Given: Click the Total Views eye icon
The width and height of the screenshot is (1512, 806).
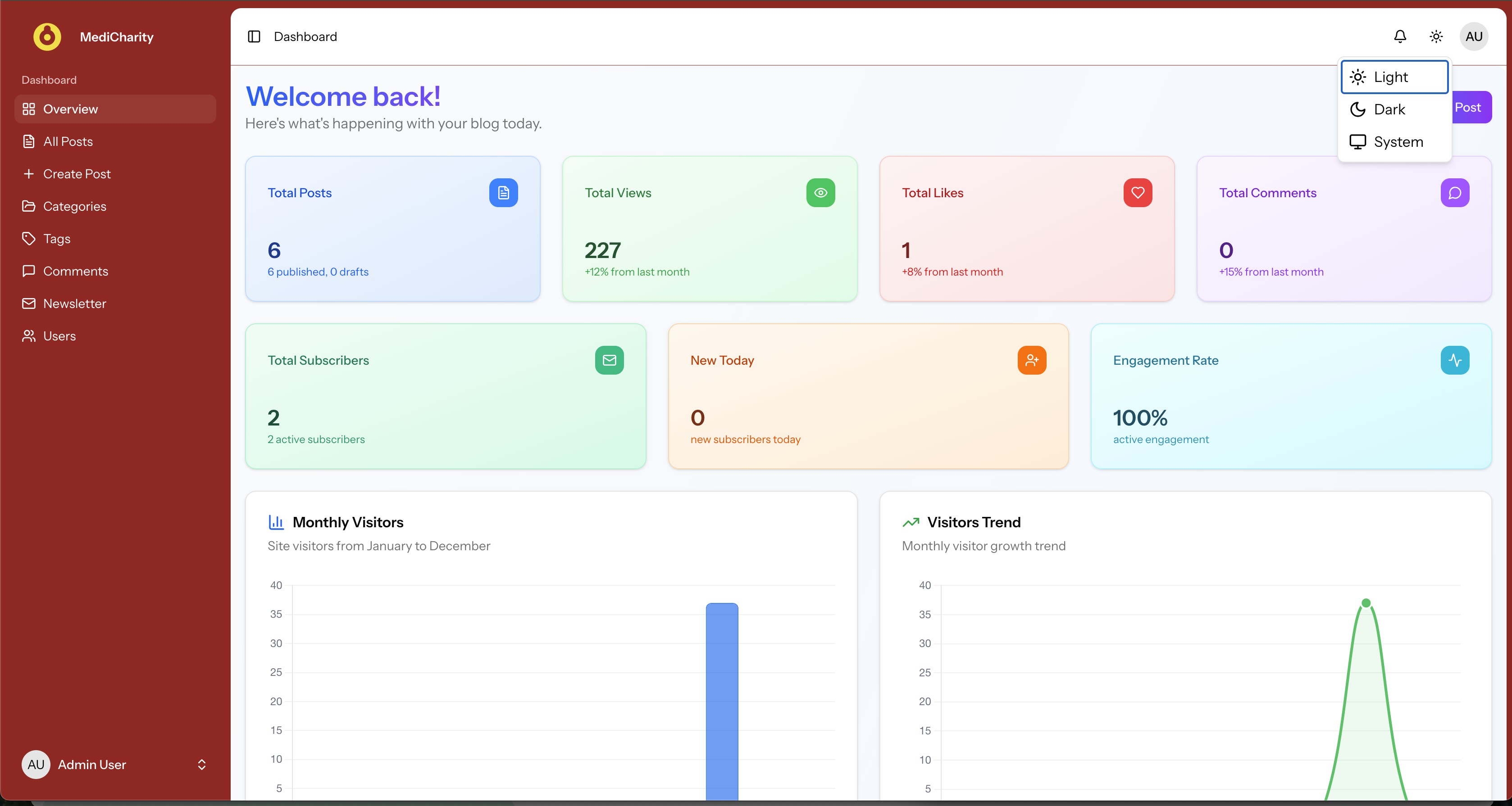Looking at the screenshot, I should click(x=820, y=192).
